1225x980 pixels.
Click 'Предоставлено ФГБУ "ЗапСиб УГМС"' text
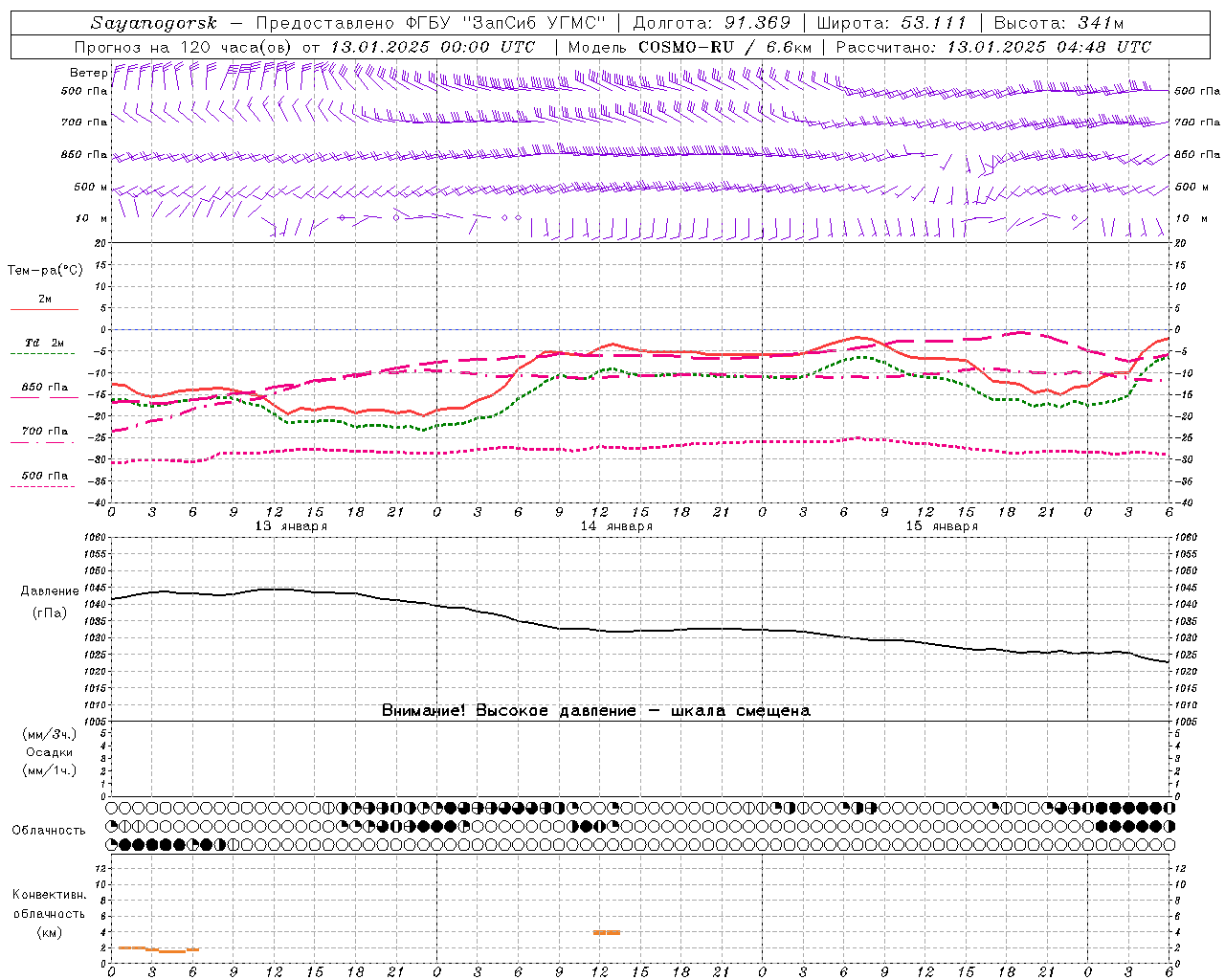pos(432,23)
